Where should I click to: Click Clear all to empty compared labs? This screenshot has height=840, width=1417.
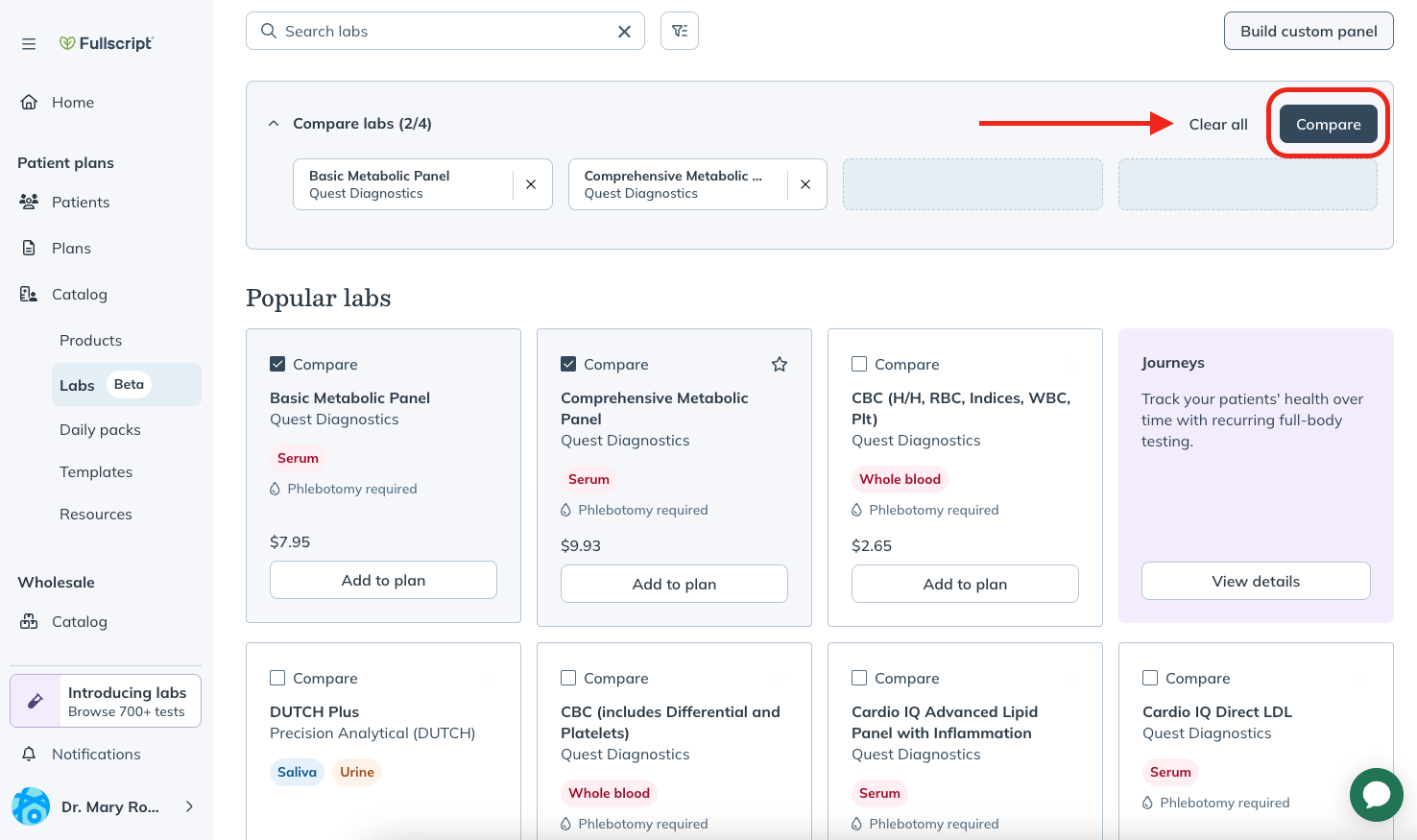point(1217,124)
